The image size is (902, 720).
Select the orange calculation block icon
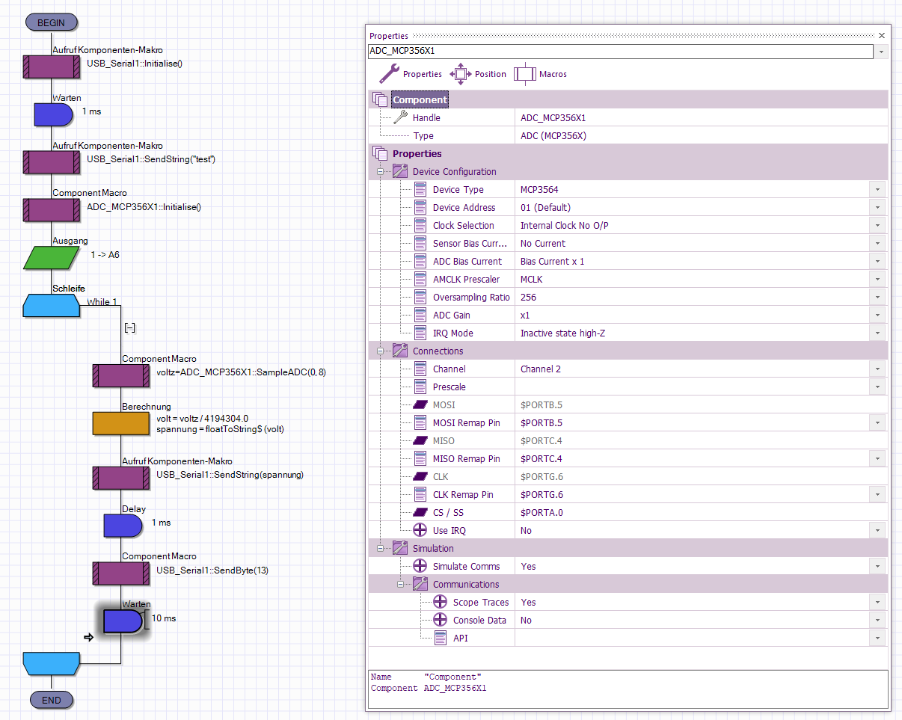pyautogui.click(x=121, y=423)
